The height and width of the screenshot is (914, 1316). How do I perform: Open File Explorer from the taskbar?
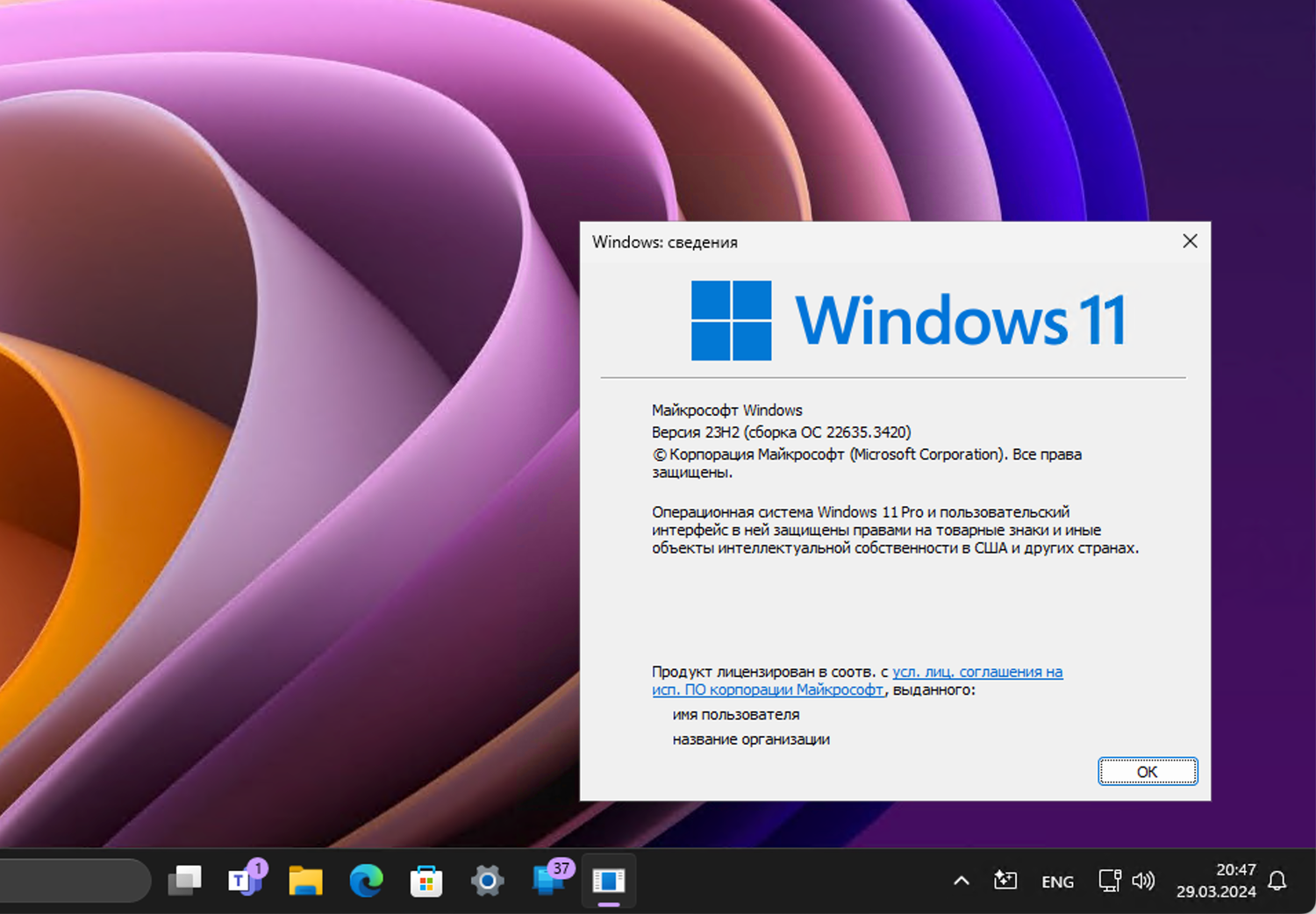pos(305,881)
